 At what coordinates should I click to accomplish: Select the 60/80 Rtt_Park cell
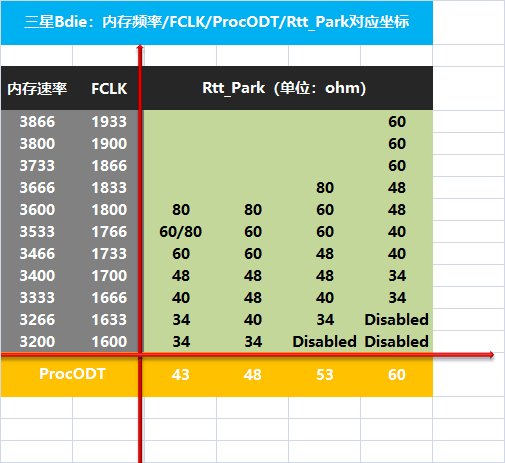(180, 232)
